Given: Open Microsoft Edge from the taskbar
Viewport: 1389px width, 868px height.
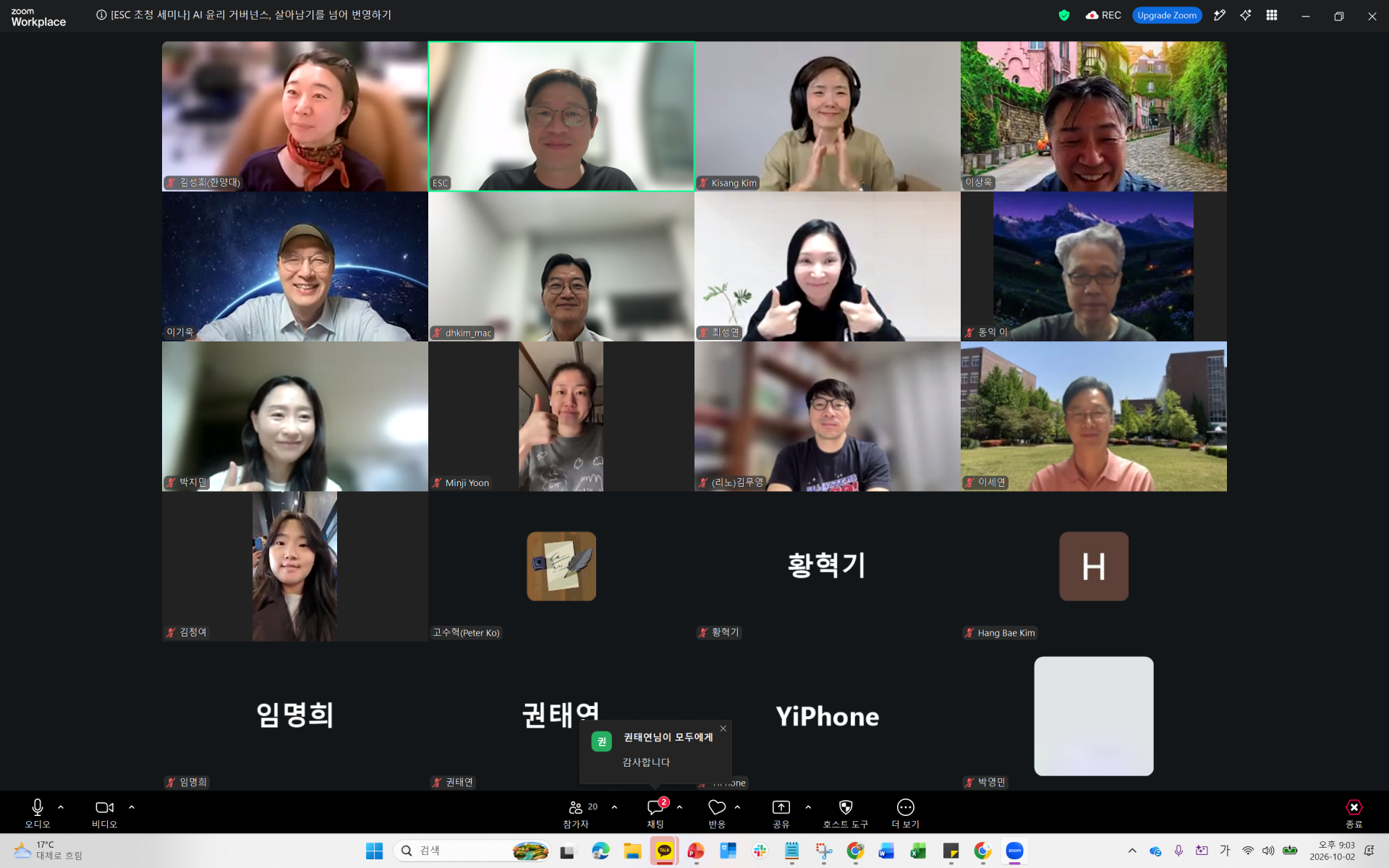Looking at the screenshot, I should pos(600,851).
